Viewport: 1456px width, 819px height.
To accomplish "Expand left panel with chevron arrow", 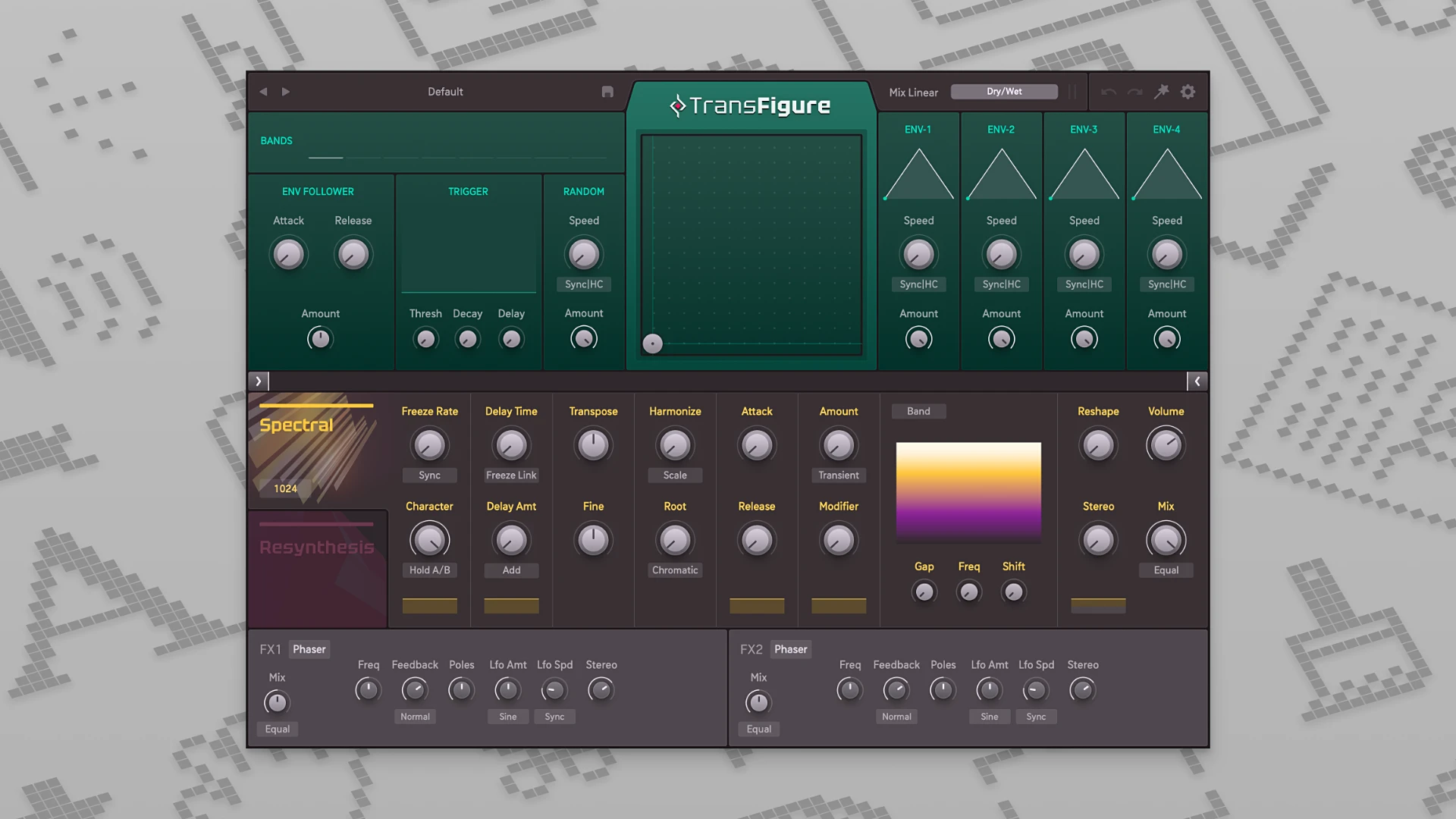I will coord(259,381).
